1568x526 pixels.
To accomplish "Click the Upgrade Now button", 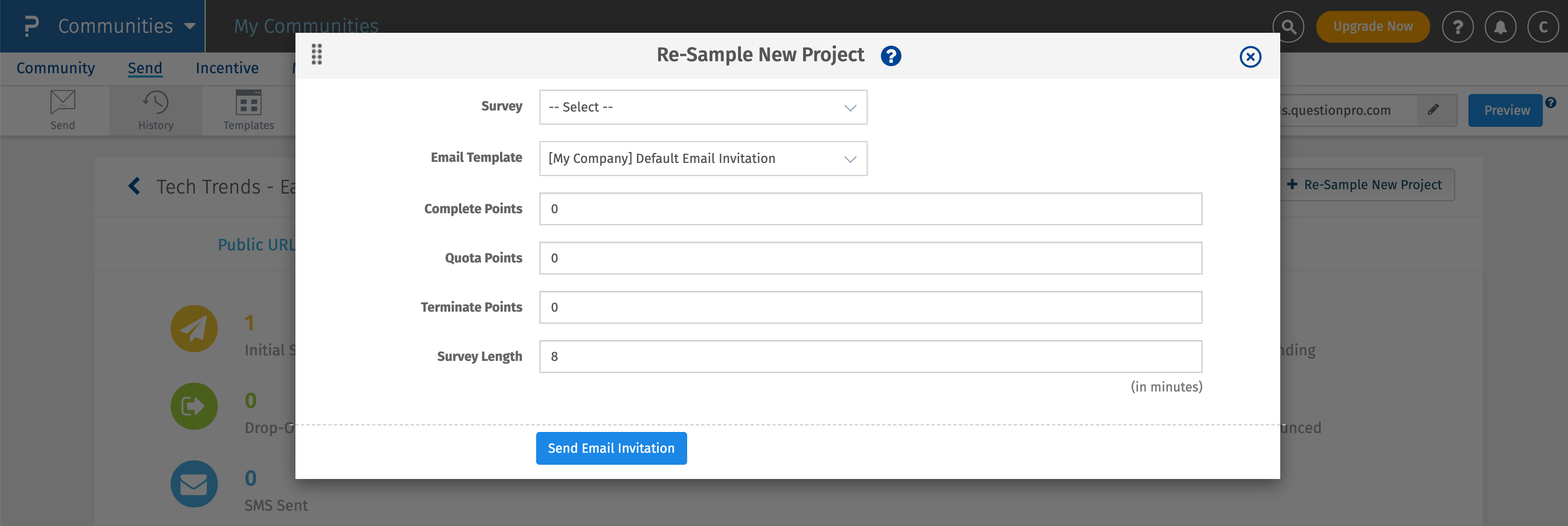I will 1373,26.
